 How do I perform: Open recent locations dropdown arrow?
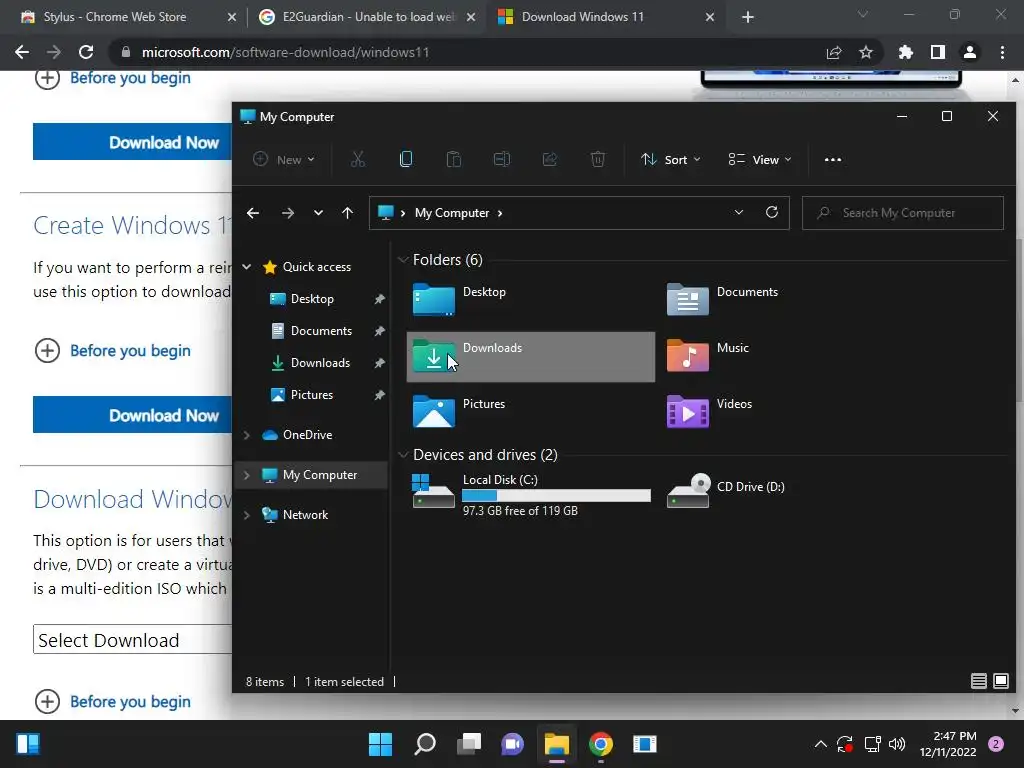[318, 213]
